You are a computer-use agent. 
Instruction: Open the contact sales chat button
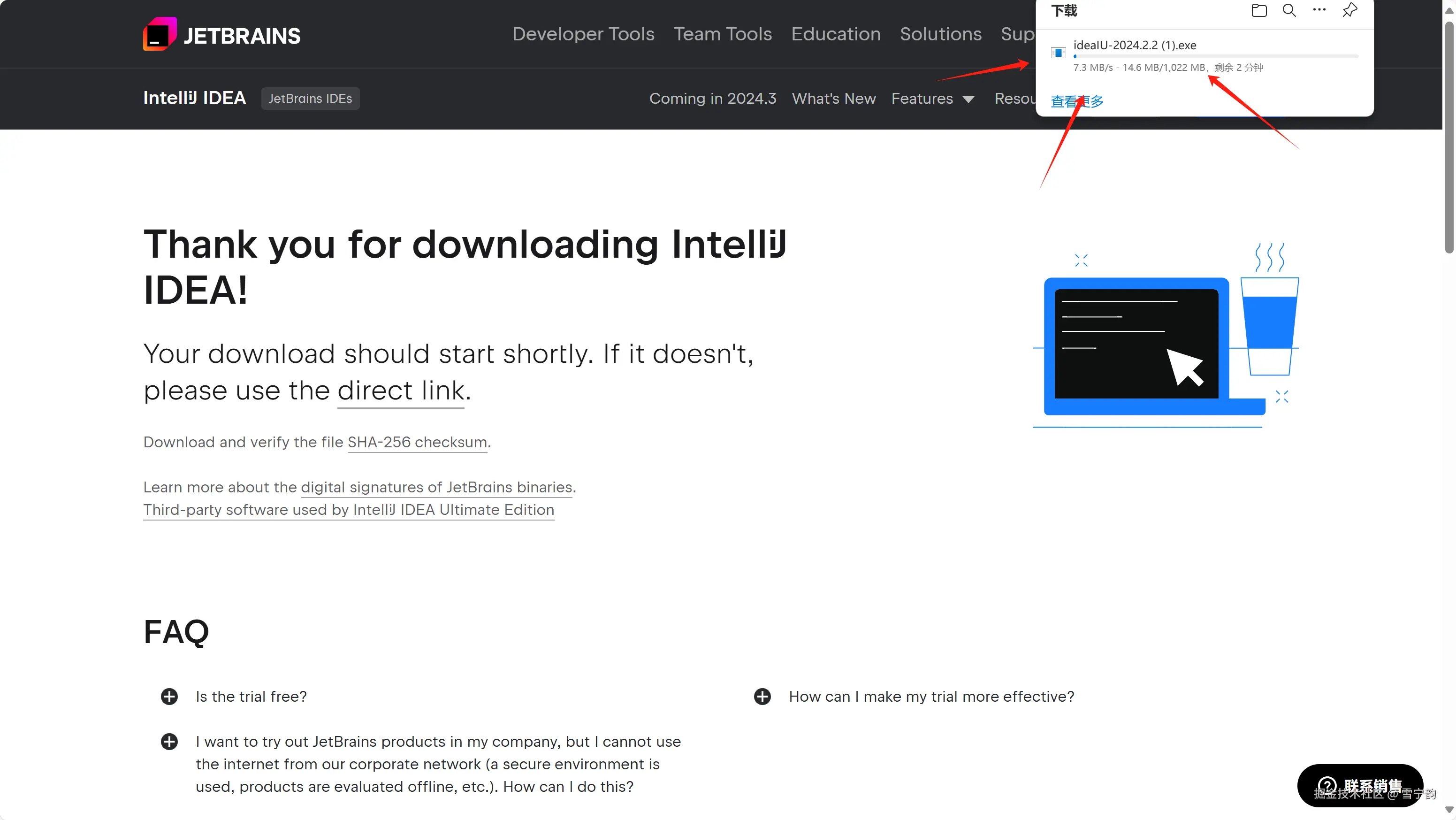tap(1360, 786)
